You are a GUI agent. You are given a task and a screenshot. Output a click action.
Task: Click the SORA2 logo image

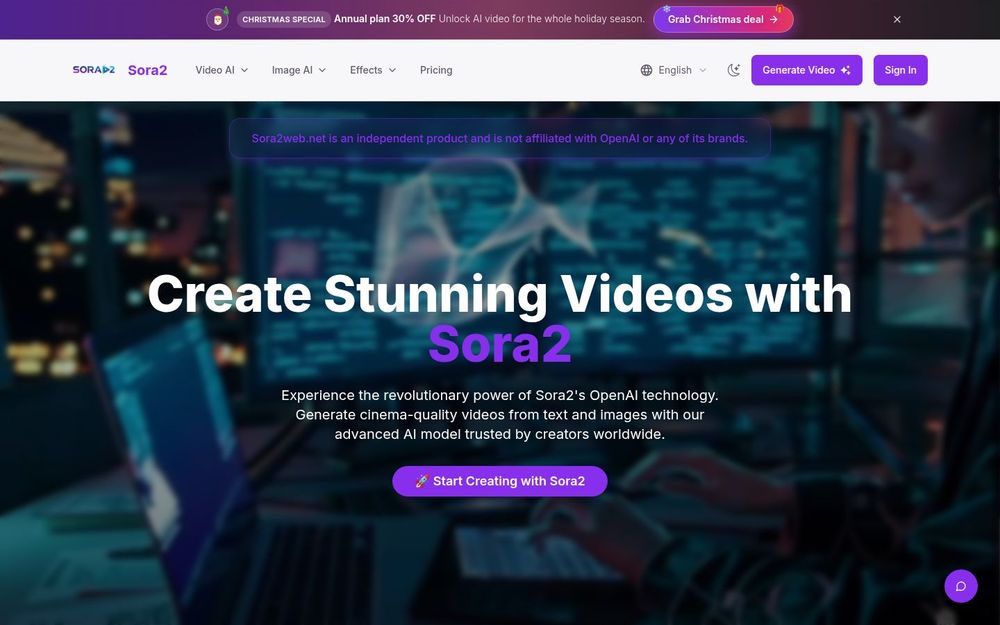tap(94, 70)
